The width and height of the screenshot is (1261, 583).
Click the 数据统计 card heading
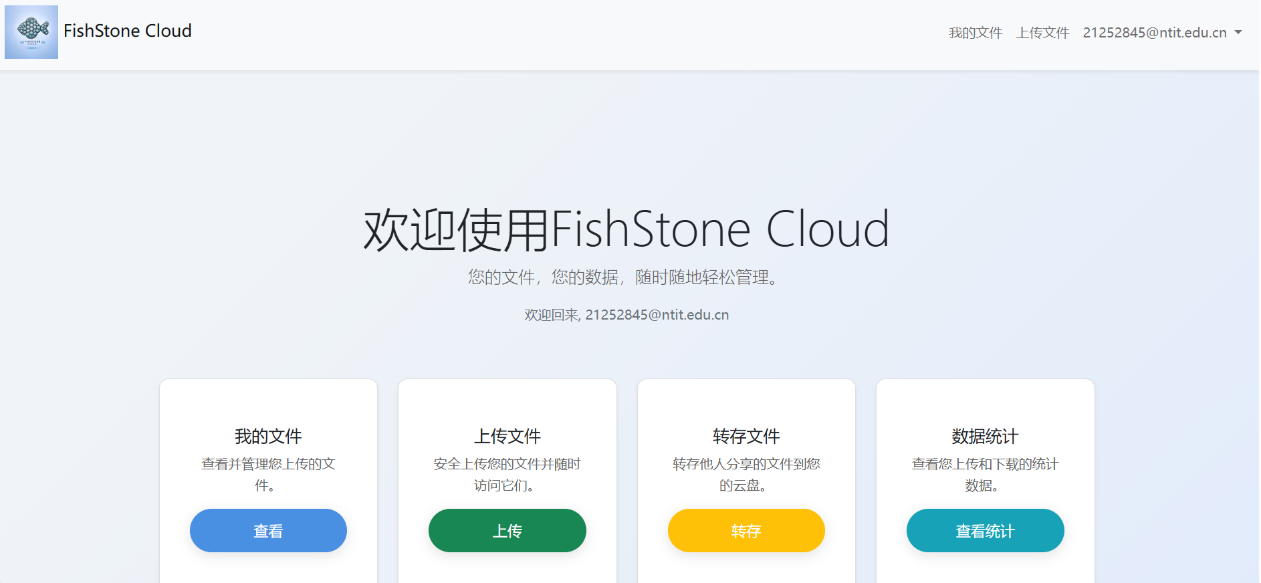point(985,435)
